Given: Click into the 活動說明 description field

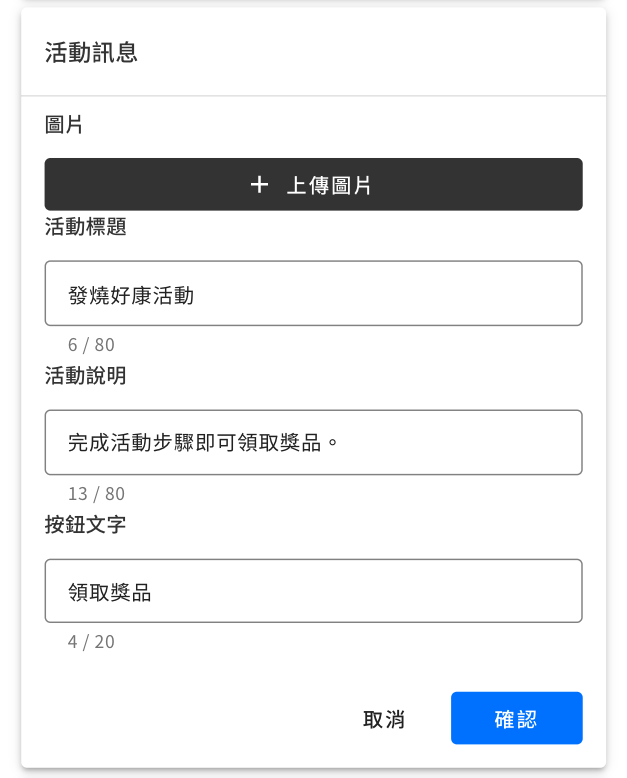Looking at the screenshot, I should click(450, 443).
